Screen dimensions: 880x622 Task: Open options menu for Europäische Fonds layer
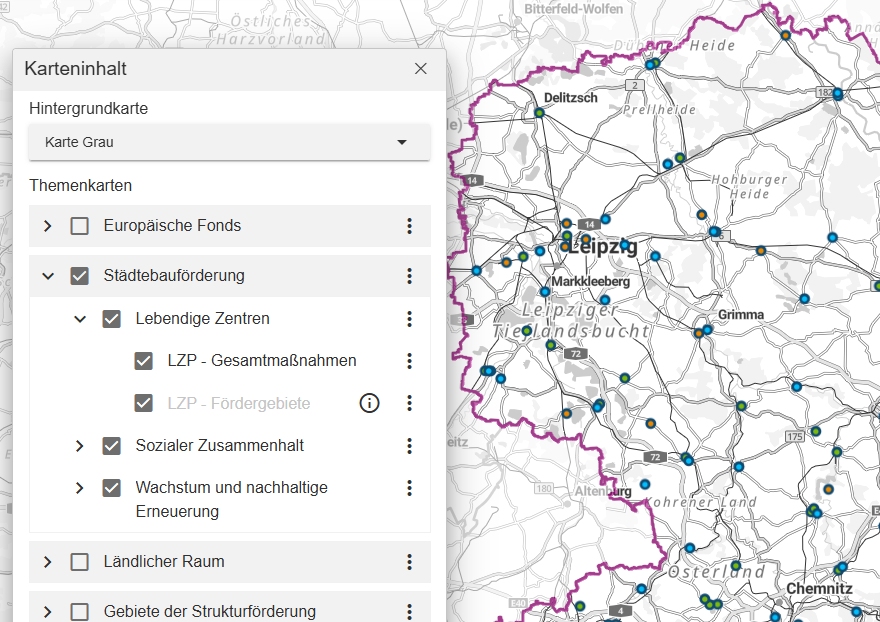[409, 226]
